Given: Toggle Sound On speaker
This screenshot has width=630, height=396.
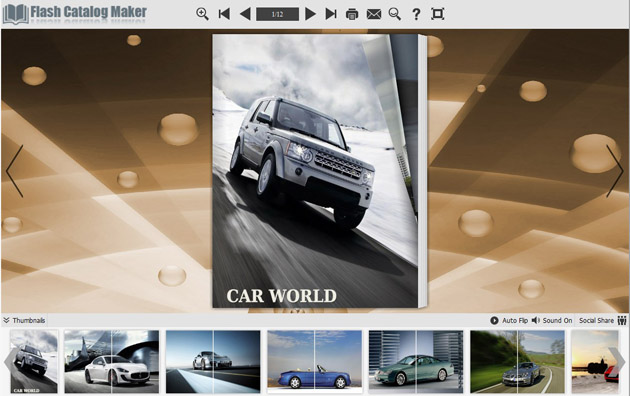Looking at the screenshot, I should (552, 320).
